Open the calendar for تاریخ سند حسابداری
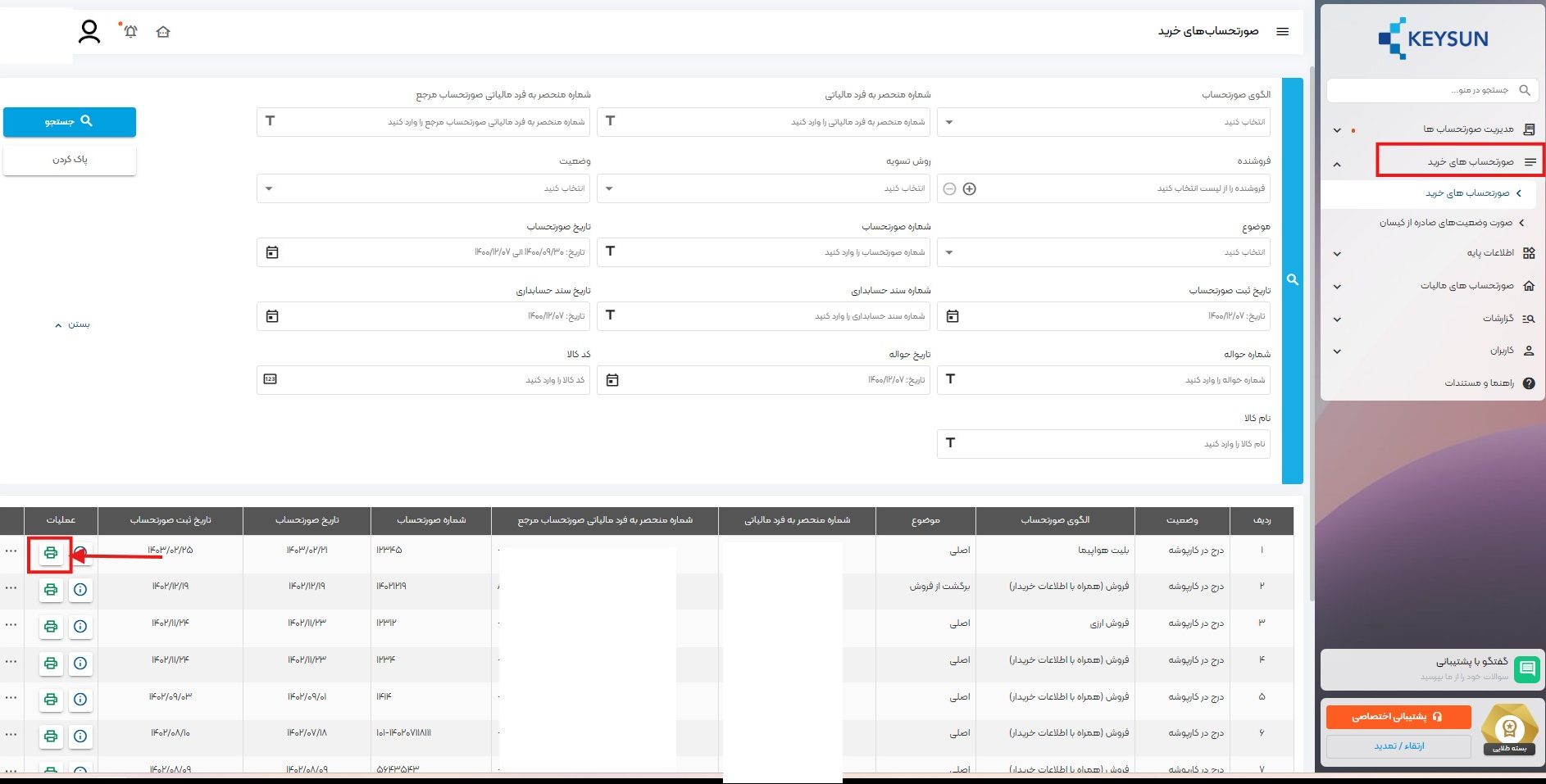The width and height of the screenshot is (1546, 784). click(272, 316)
